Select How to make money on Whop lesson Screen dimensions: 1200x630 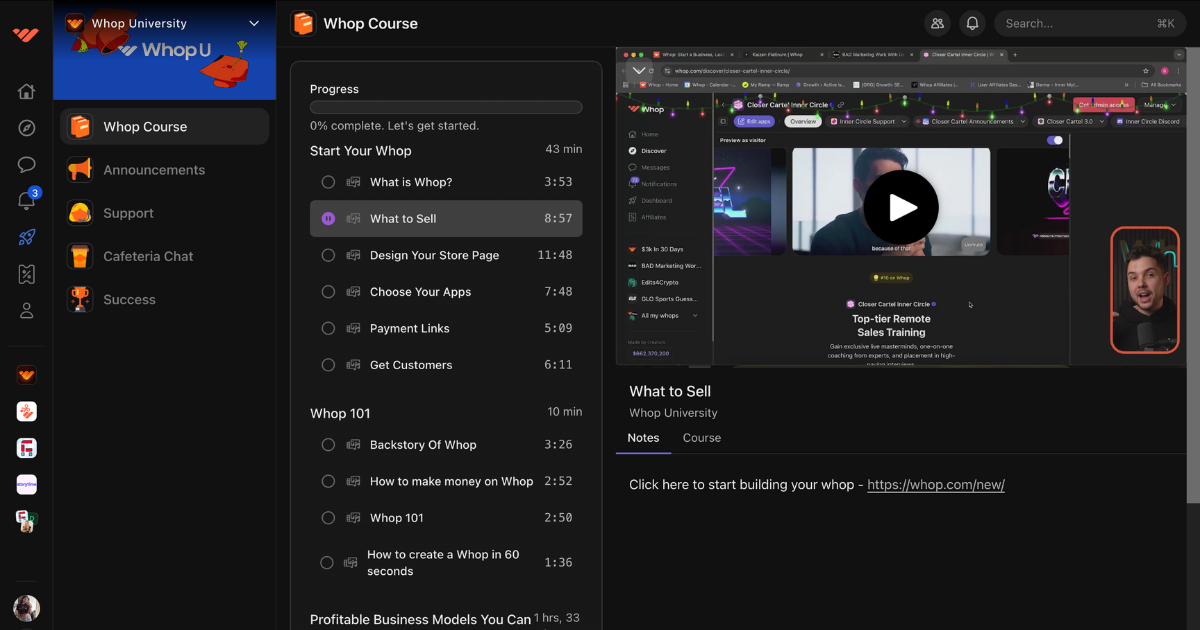coord(446,481)
